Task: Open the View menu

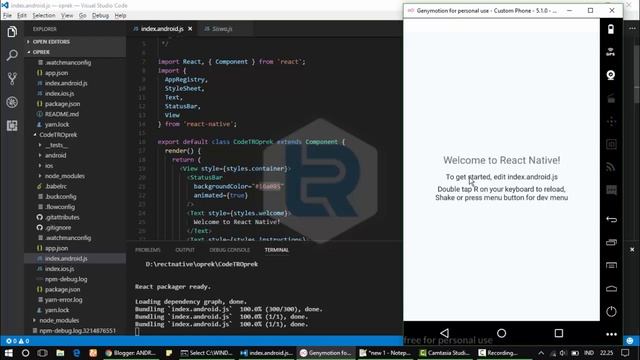Action: click(x=67, y=16)
